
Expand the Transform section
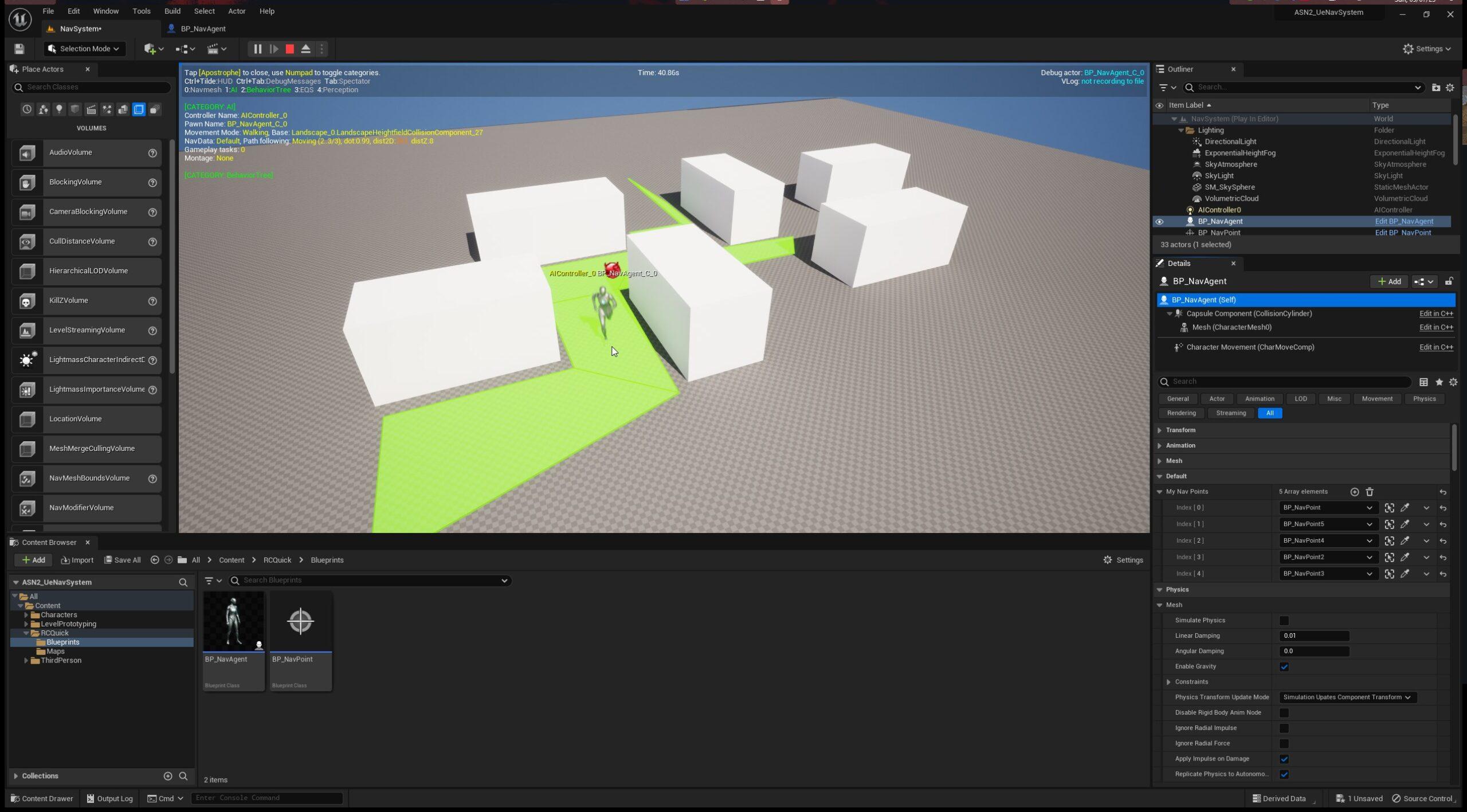tap(1160, 430)
